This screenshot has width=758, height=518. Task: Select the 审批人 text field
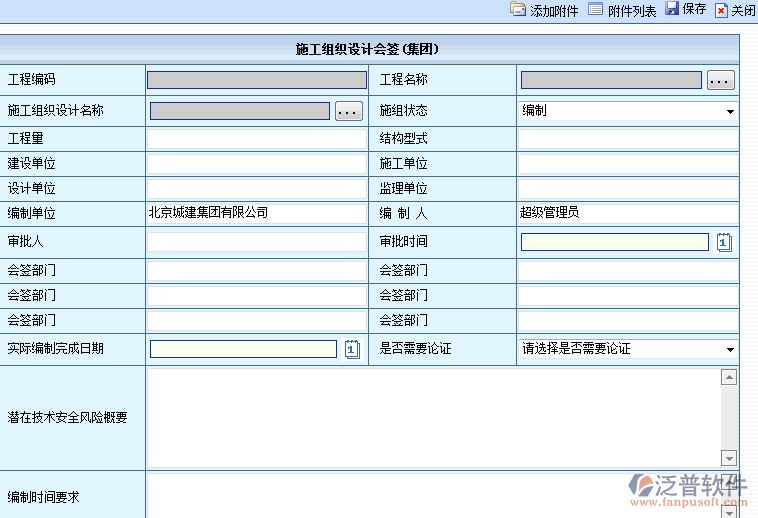257,242
